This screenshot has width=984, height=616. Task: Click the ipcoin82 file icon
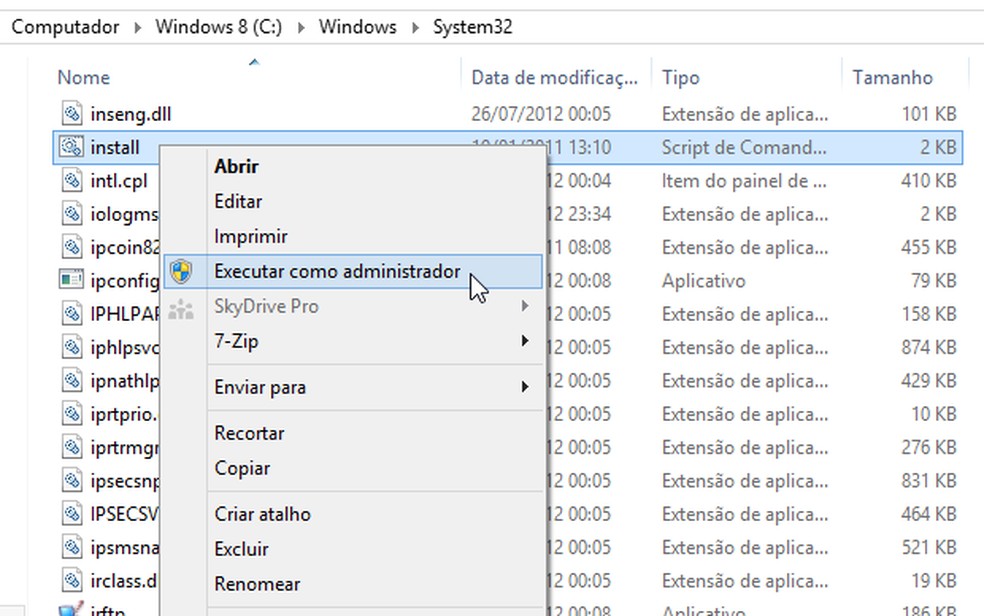pyautogui.click(x=72, y=247)
